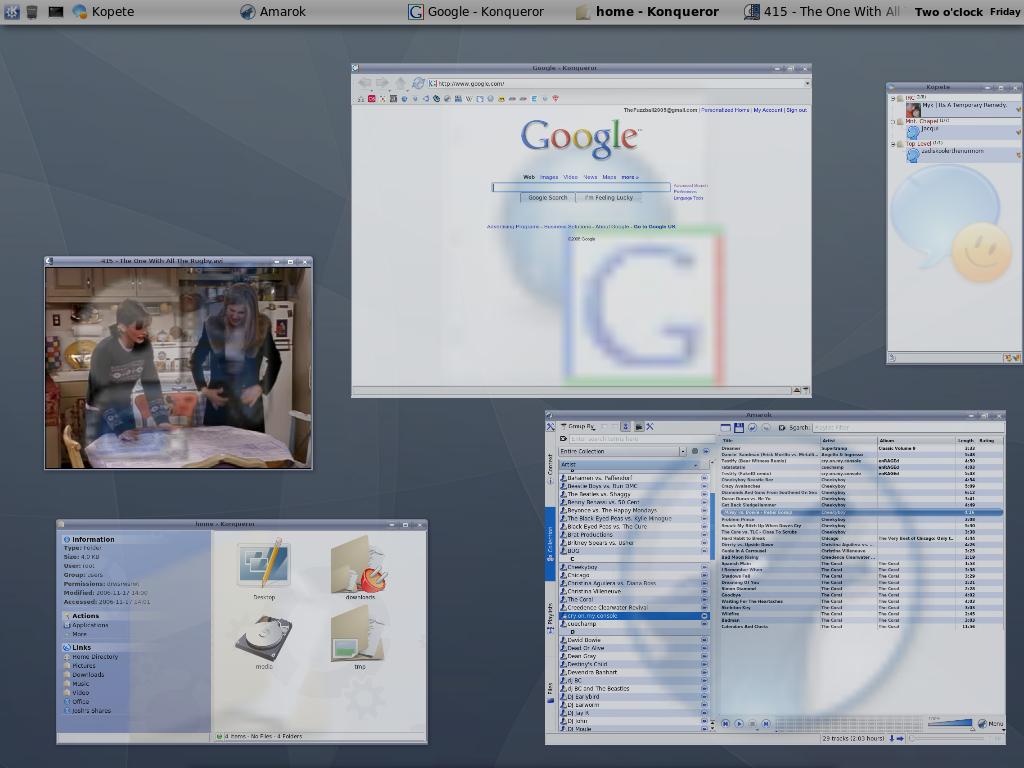Click the video frame in the 415 player window
The height and width of the screenshot is (768, 1024).
point(178,368)
